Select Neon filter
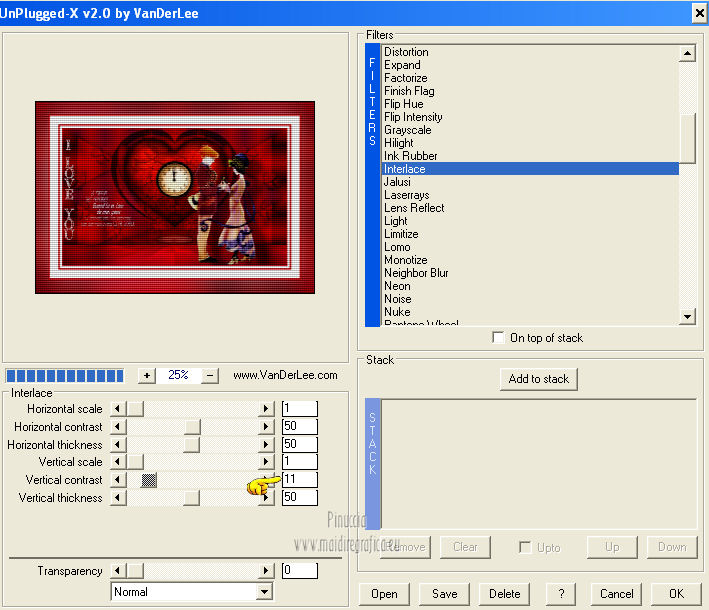 [x=530, y=286]
